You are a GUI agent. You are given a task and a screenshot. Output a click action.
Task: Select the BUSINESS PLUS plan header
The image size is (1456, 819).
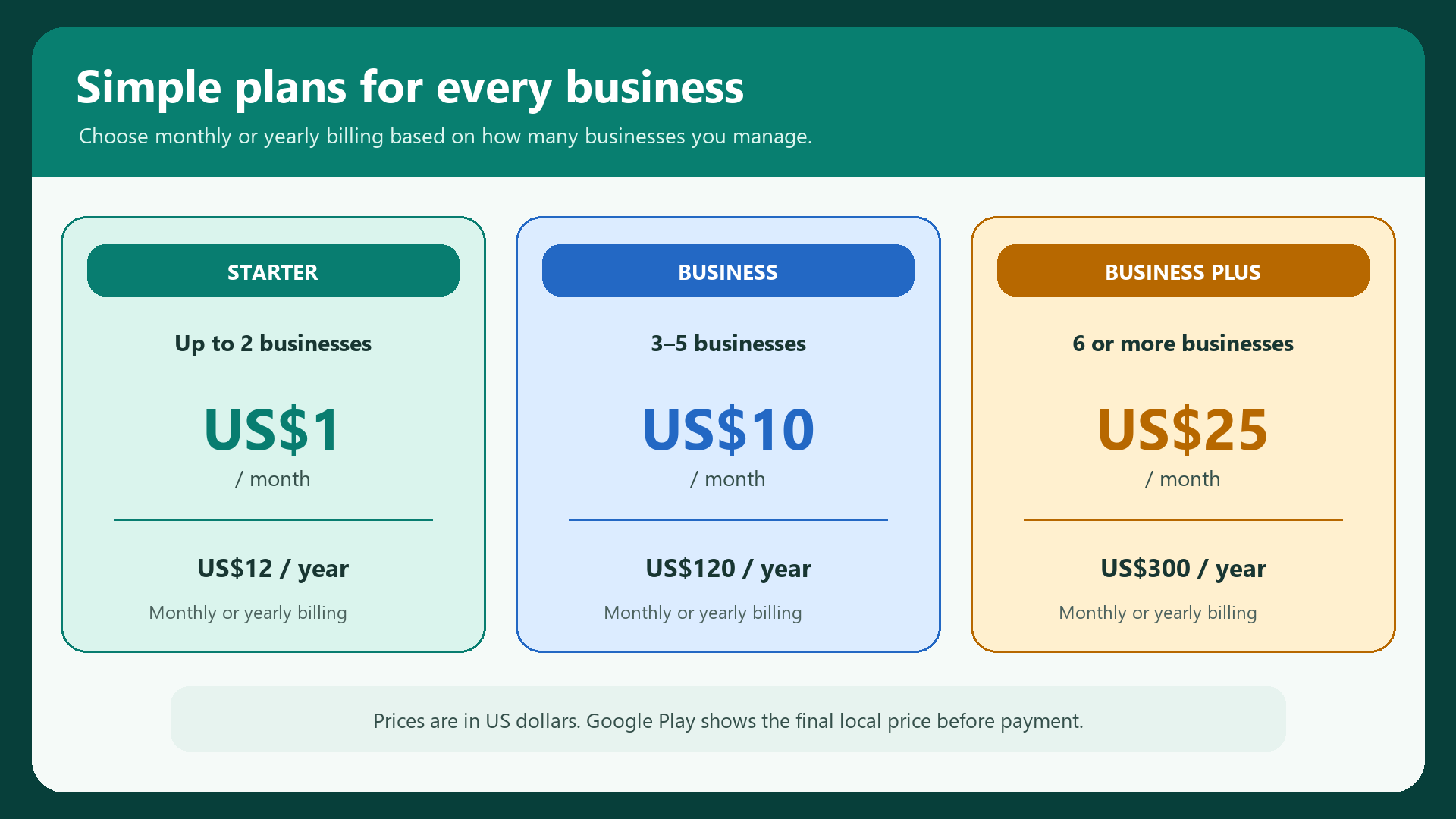[1183, 271]
